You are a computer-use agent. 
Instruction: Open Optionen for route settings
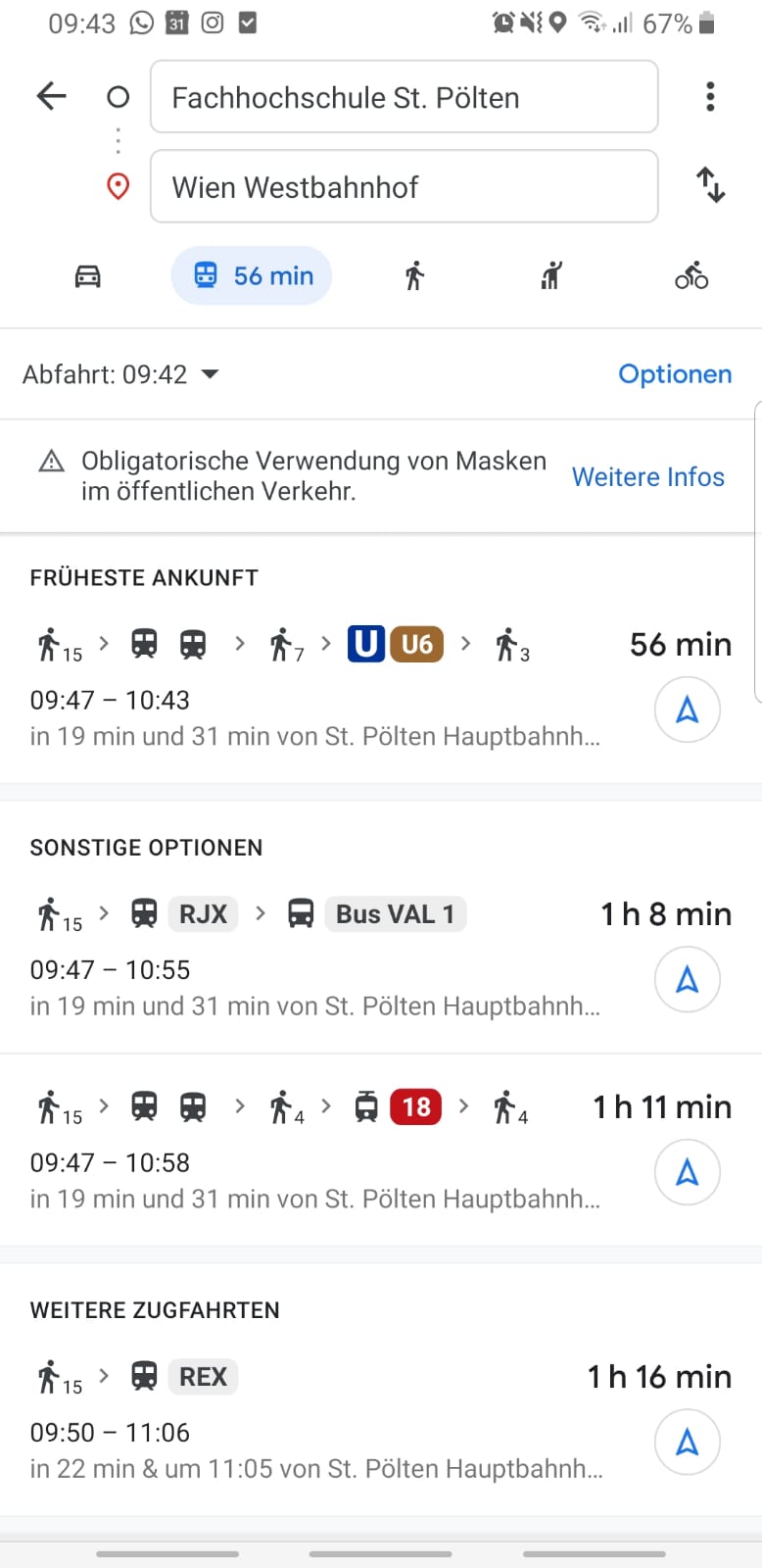[x=675, y=374]
